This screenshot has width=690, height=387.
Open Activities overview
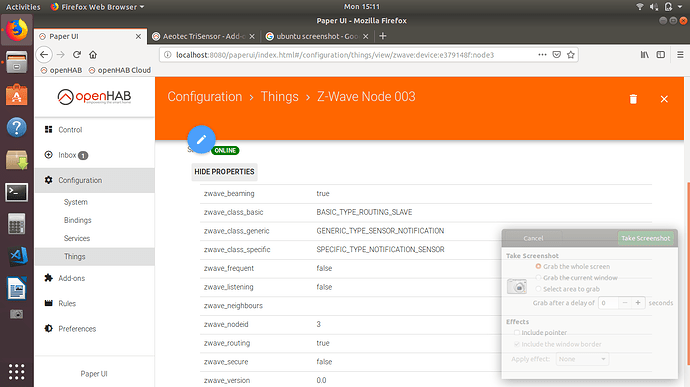pos(22,7)
